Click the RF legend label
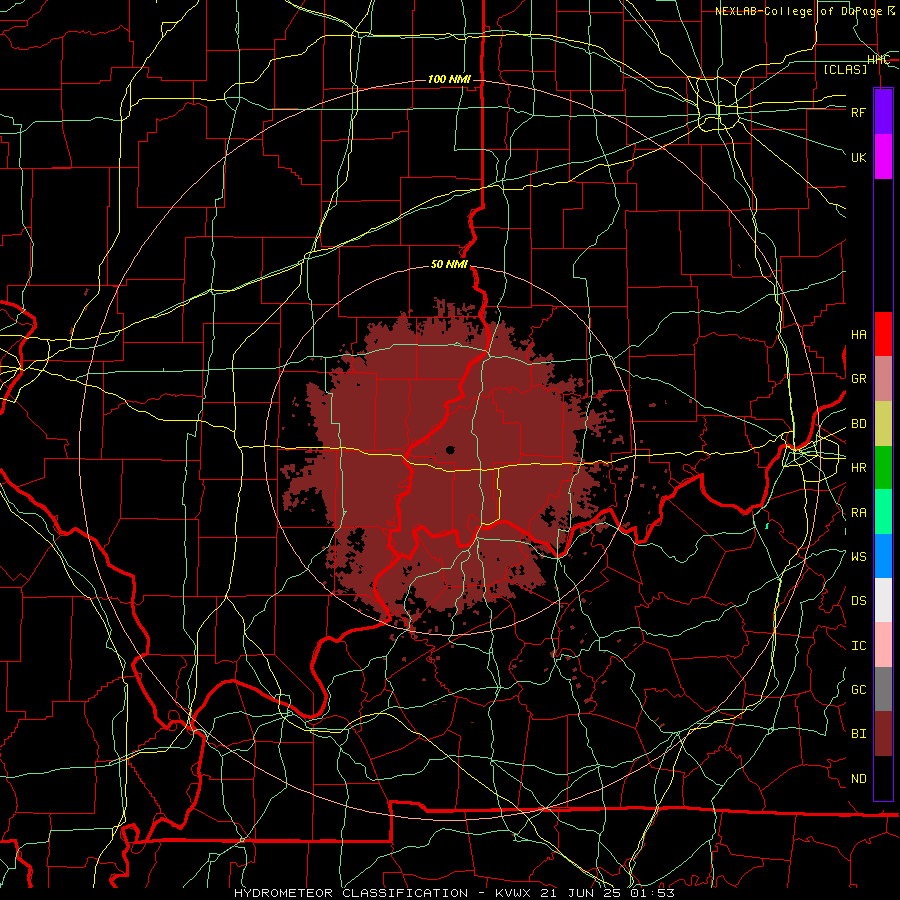 pyautogui.click(x=859, y=112)
